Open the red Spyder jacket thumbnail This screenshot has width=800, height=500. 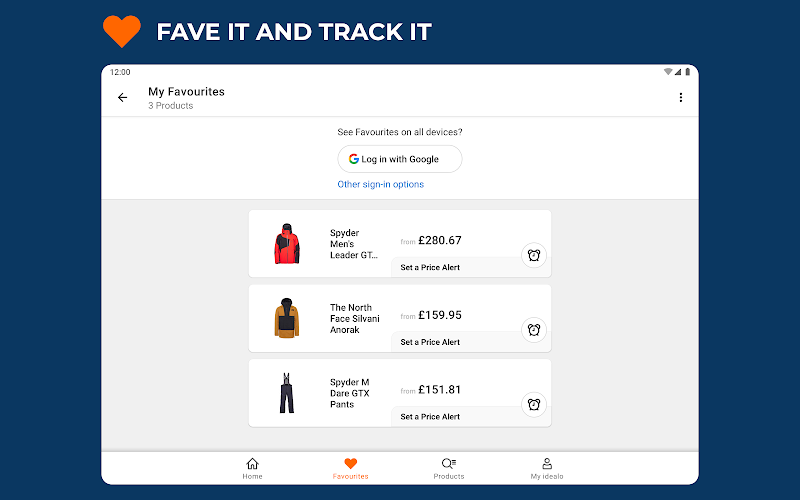(287, 244)
